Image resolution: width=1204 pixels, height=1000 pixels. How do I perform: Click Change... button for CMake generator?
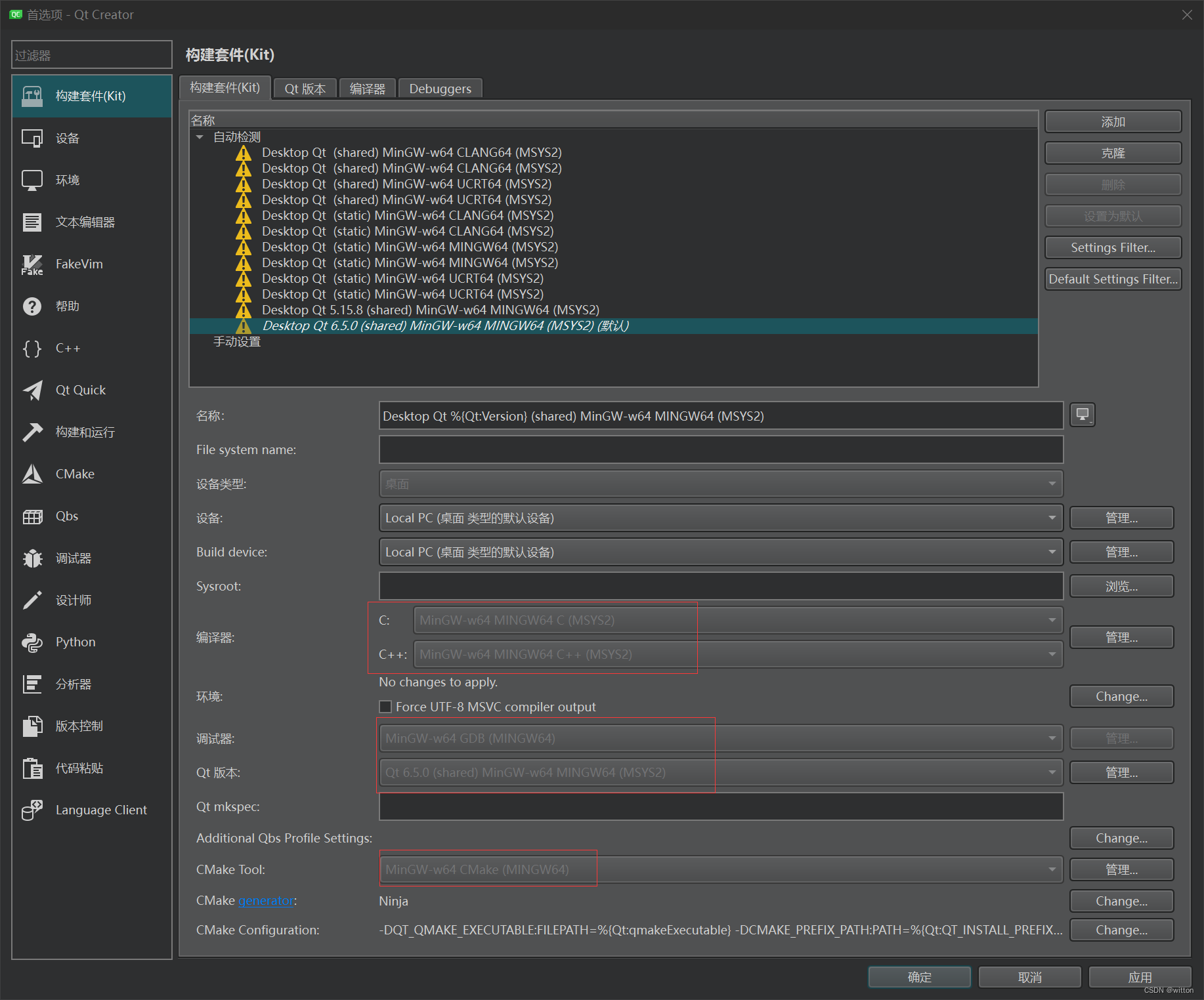point(1122,902)
